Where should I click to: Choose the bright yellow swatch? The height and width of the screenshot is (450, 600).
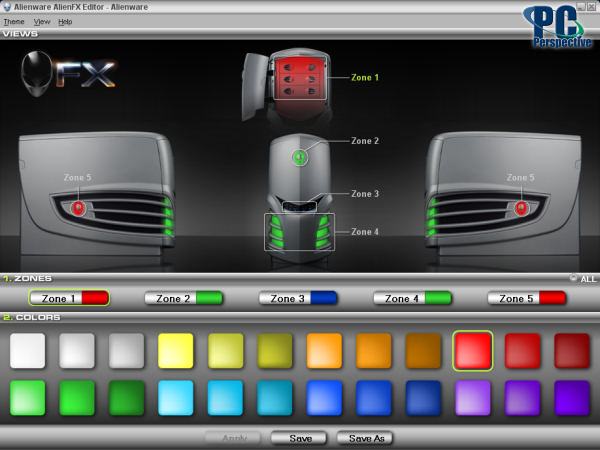pos(176,351)
